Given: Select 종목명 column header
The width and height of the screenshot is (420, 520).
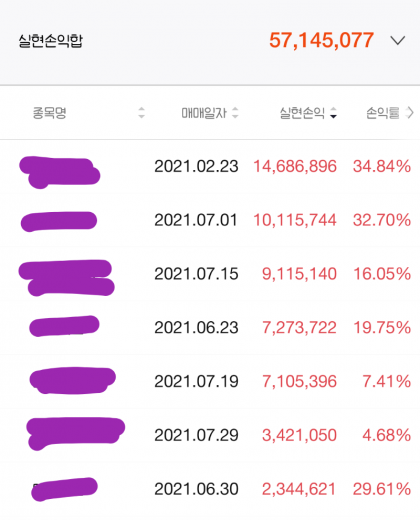Looking at the screenshot, I should click(50, 113).
